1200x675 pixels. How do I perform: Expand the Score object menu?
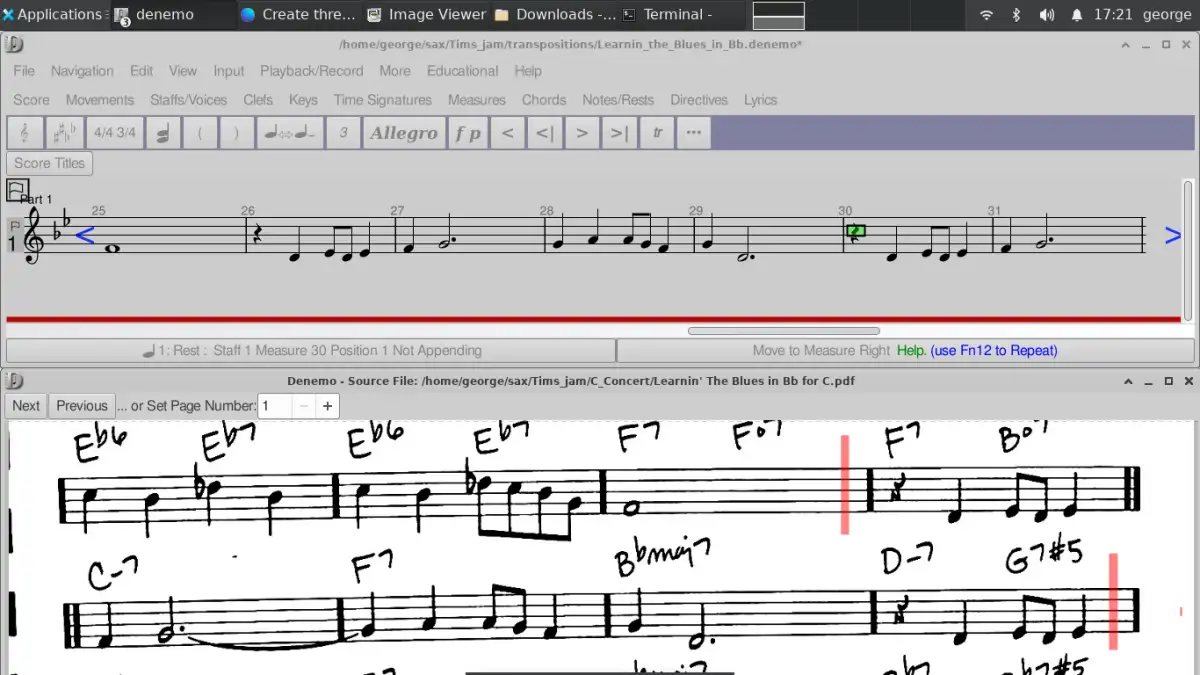31,100
